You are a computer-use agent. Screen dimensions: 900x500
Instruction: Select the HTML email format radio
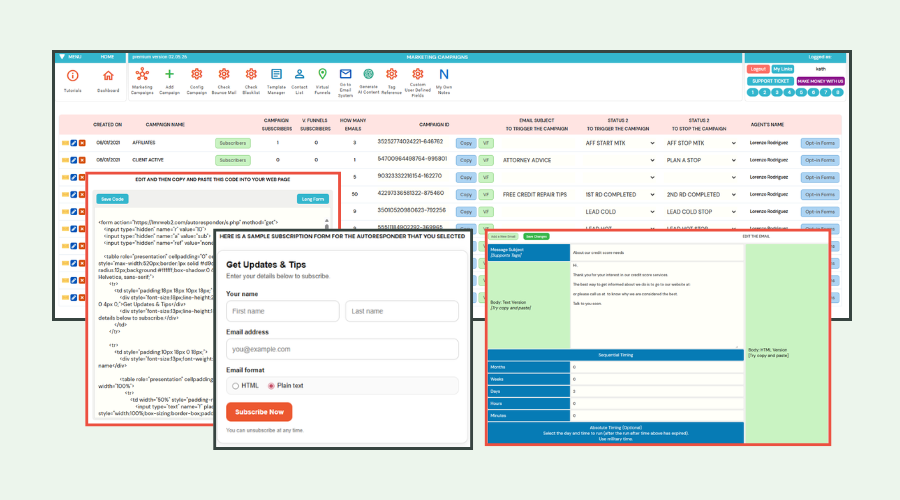coord(235,386)
